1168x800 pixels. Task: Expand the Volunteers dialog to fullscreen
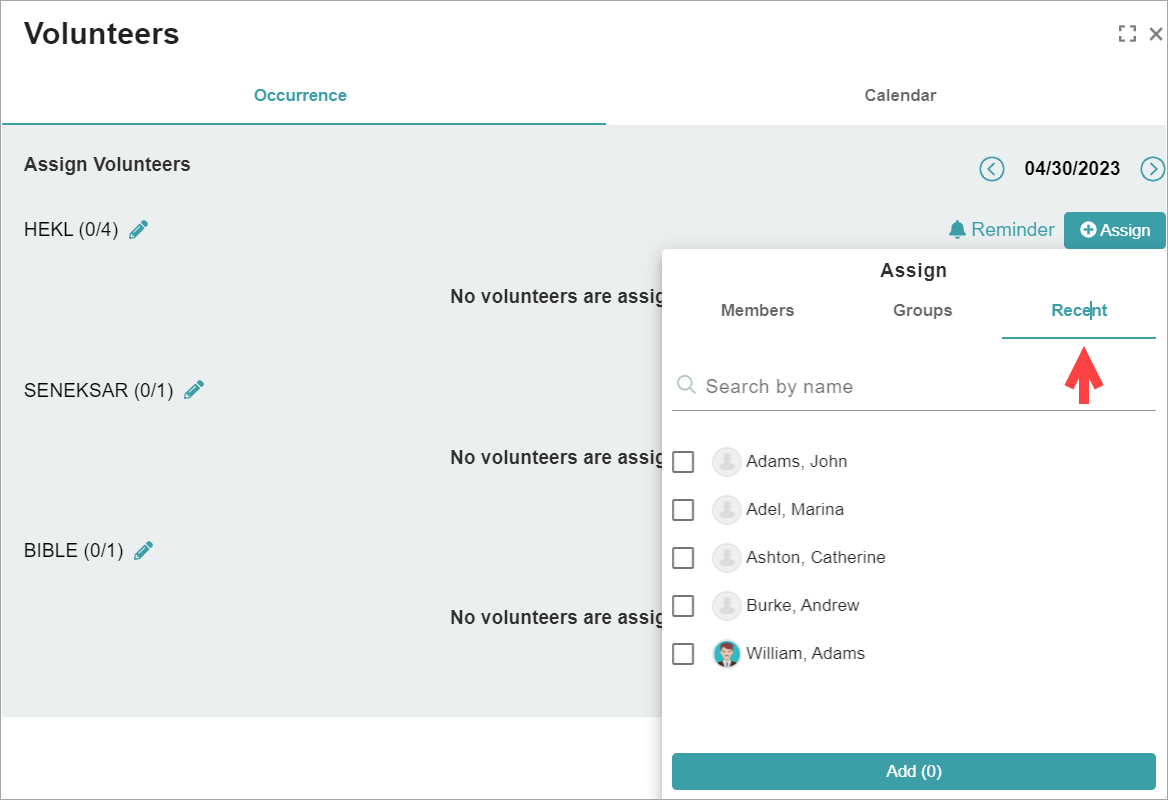click(1127, 34)
